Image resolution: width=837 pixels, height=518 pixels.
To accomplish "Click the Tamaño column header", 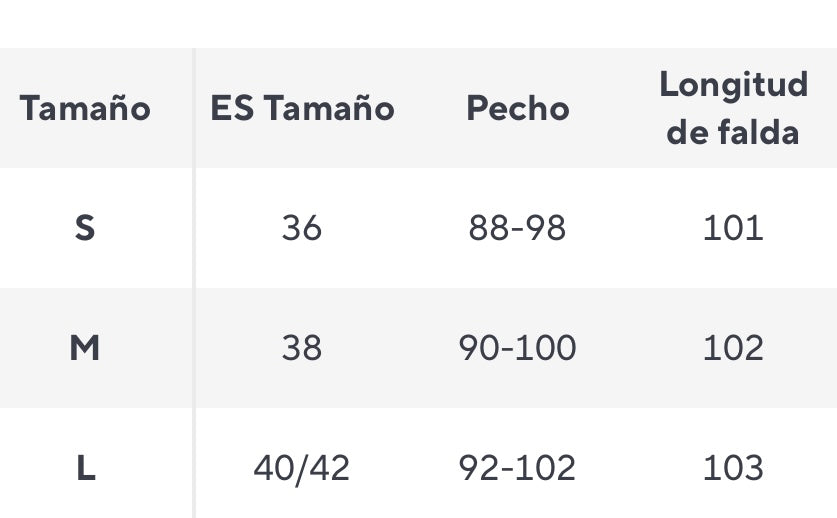I will [x=85, y=108].
